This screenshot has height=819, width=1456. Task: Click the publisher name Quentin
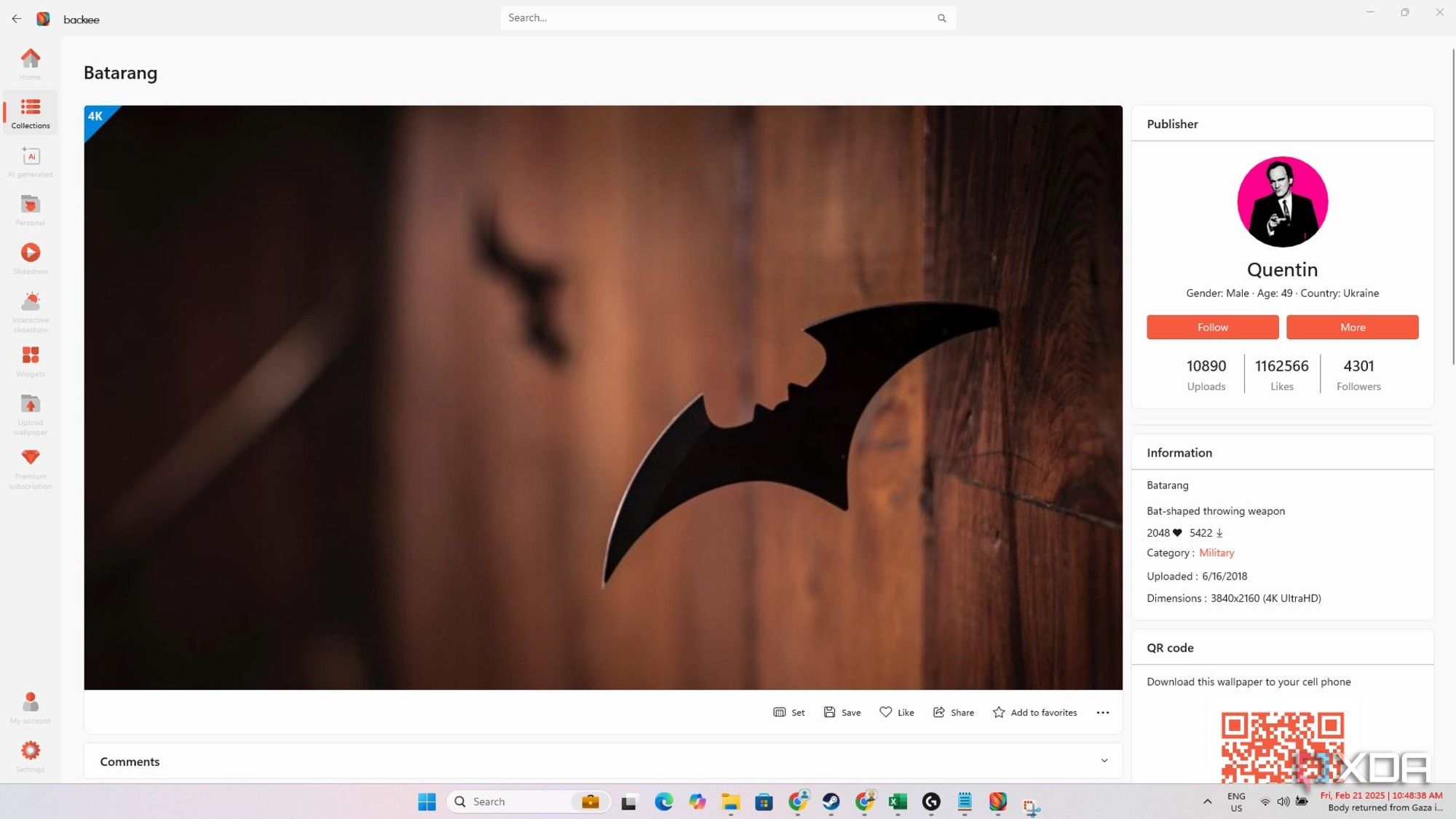coord(1282,269)
